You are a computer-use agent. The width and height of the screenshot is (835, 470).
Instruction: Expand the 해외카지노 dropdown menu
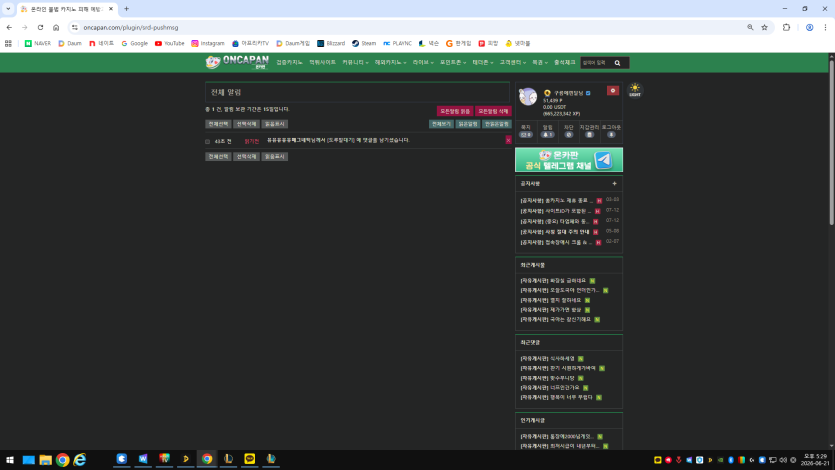390,62
